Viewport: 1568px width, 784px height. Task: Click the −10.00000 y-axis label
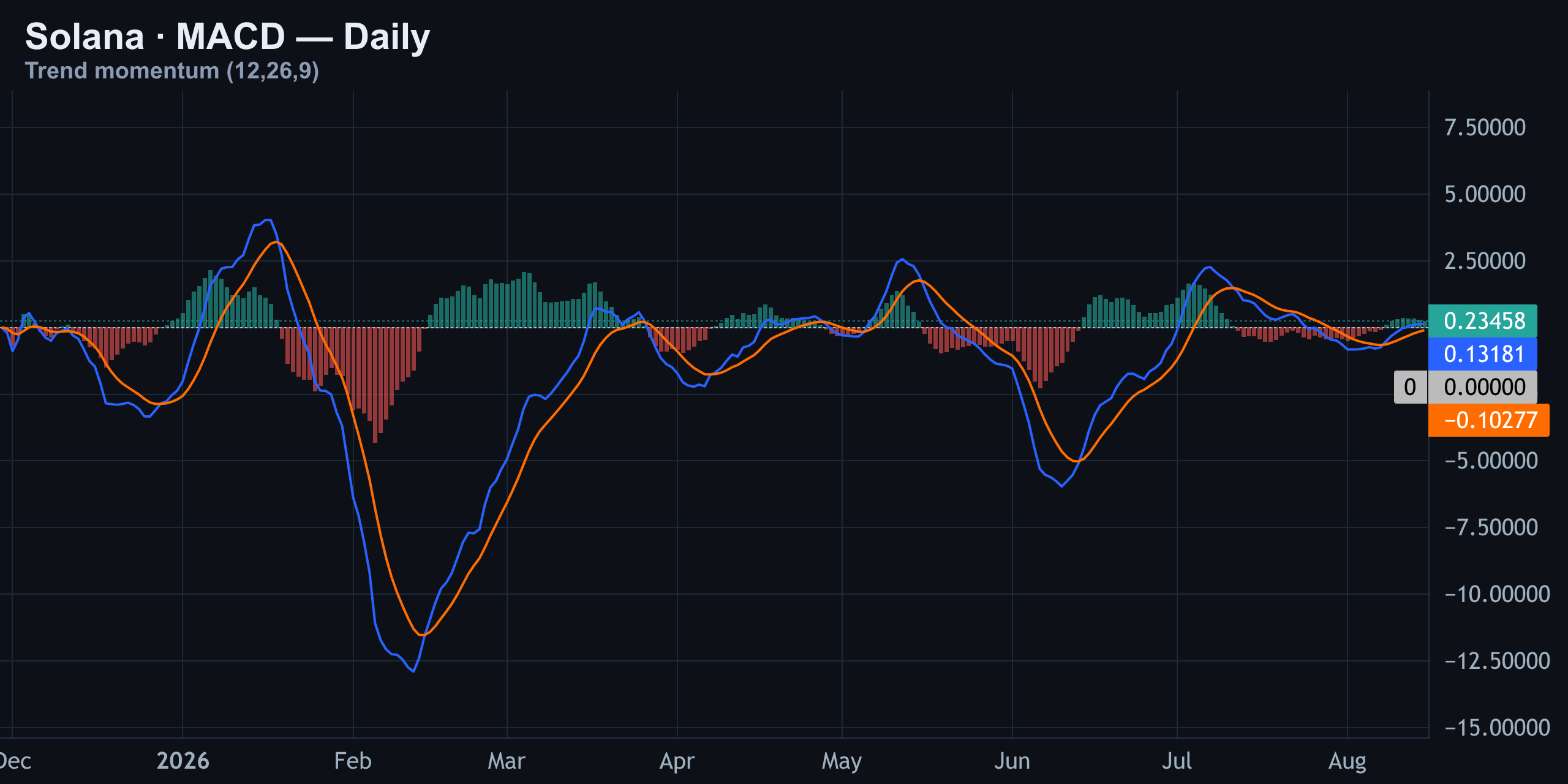coord(1497,594)
